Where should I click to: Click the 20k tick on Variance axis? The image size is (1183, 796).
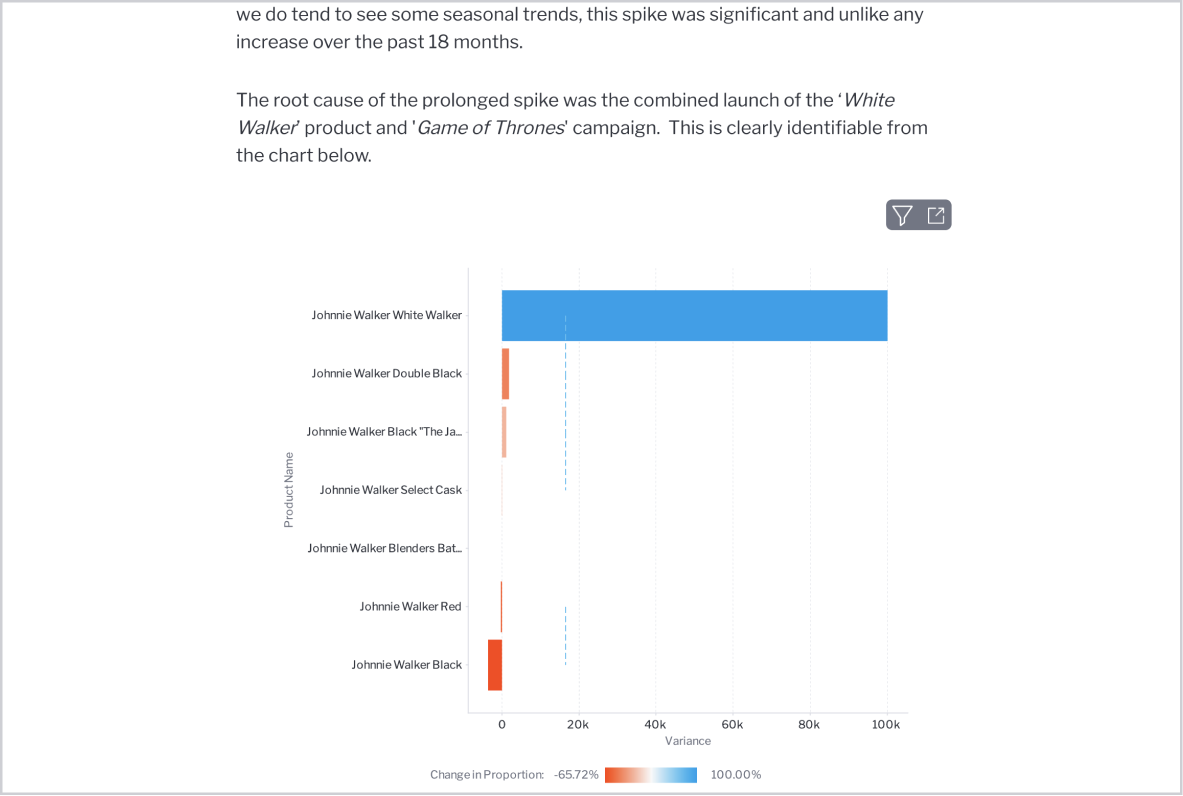(578, 724)
